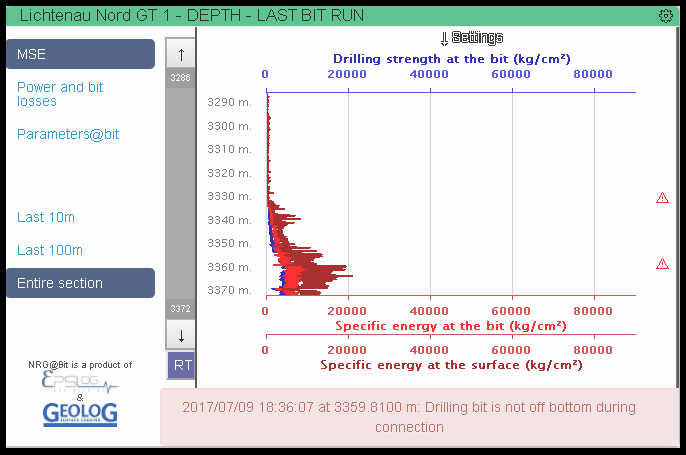Click the 3370 m. depth label
686x455 pixels.
(x=230, y=290)
